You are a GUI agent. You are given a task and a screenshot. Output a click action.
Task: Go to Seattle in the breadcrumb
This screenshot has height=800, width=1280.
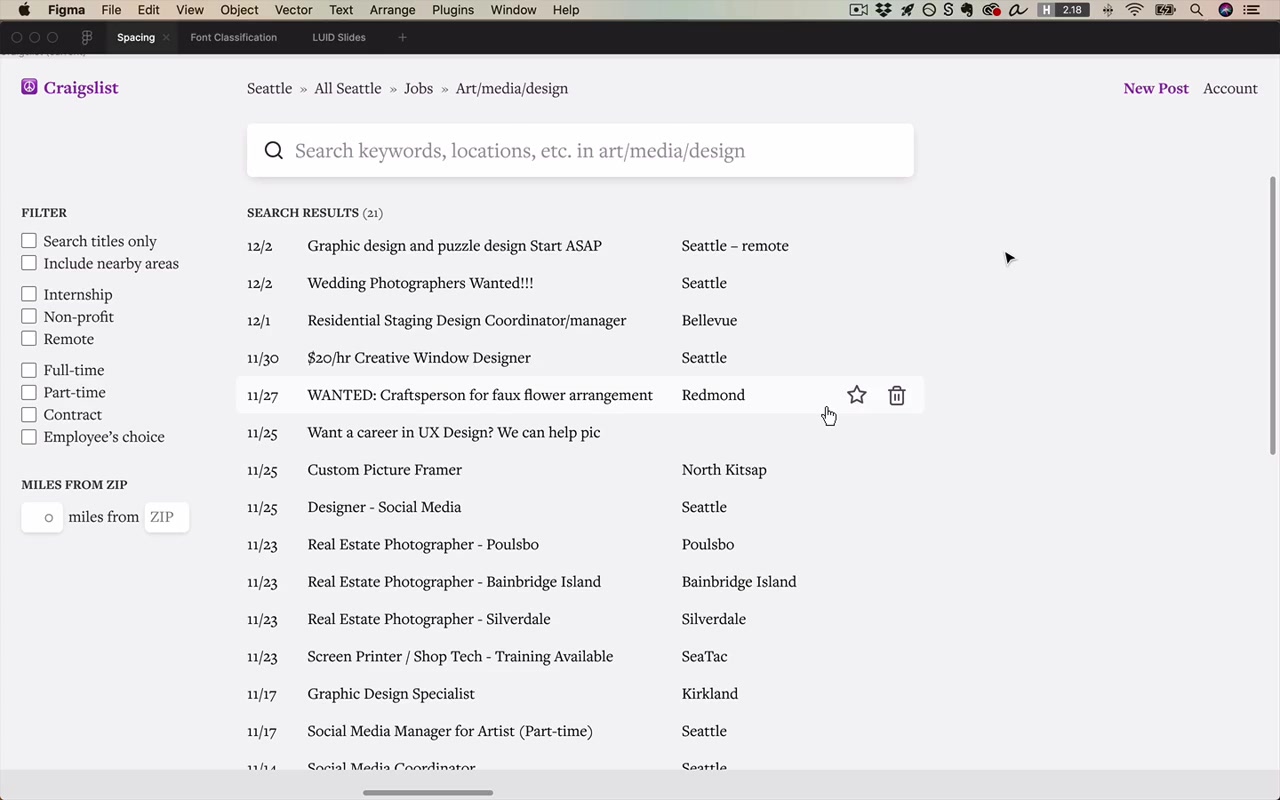pyautogui.click(x=270, y=88)
